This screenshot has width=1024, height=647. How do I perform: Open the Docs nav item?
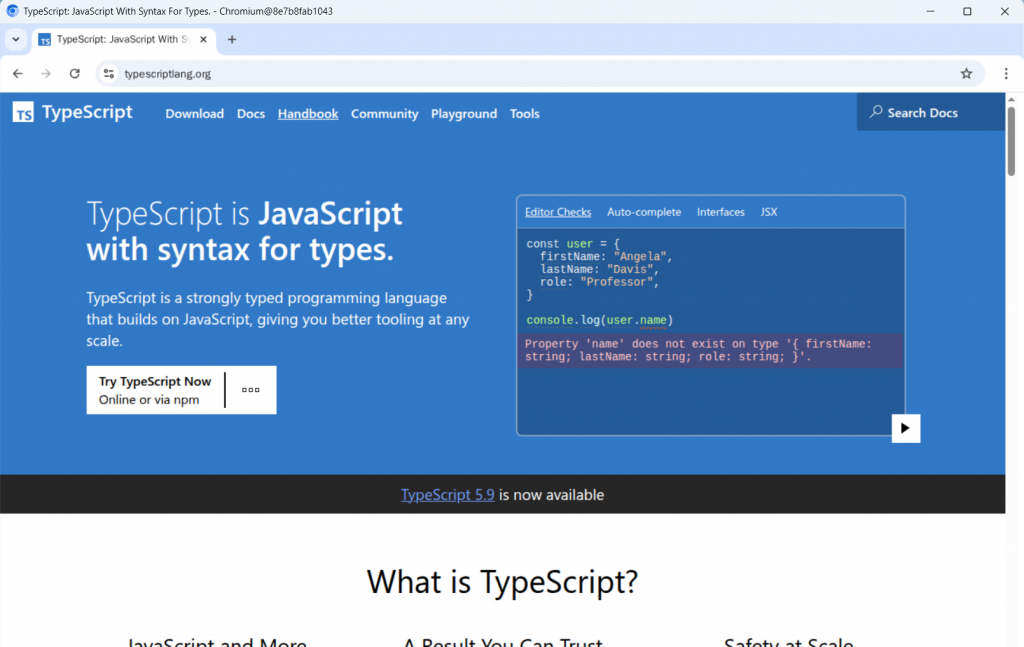tap(251, 114)
